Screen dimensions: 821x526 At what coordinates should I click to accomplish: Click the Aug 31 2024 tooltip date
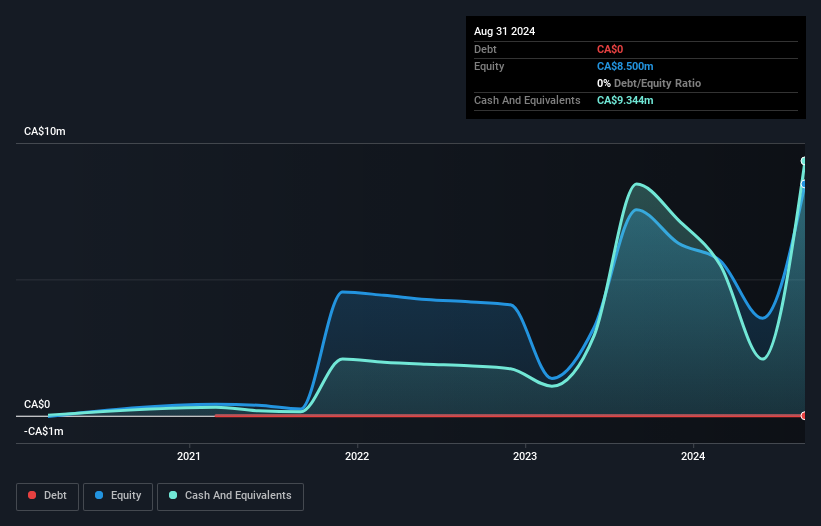point(504,31)
